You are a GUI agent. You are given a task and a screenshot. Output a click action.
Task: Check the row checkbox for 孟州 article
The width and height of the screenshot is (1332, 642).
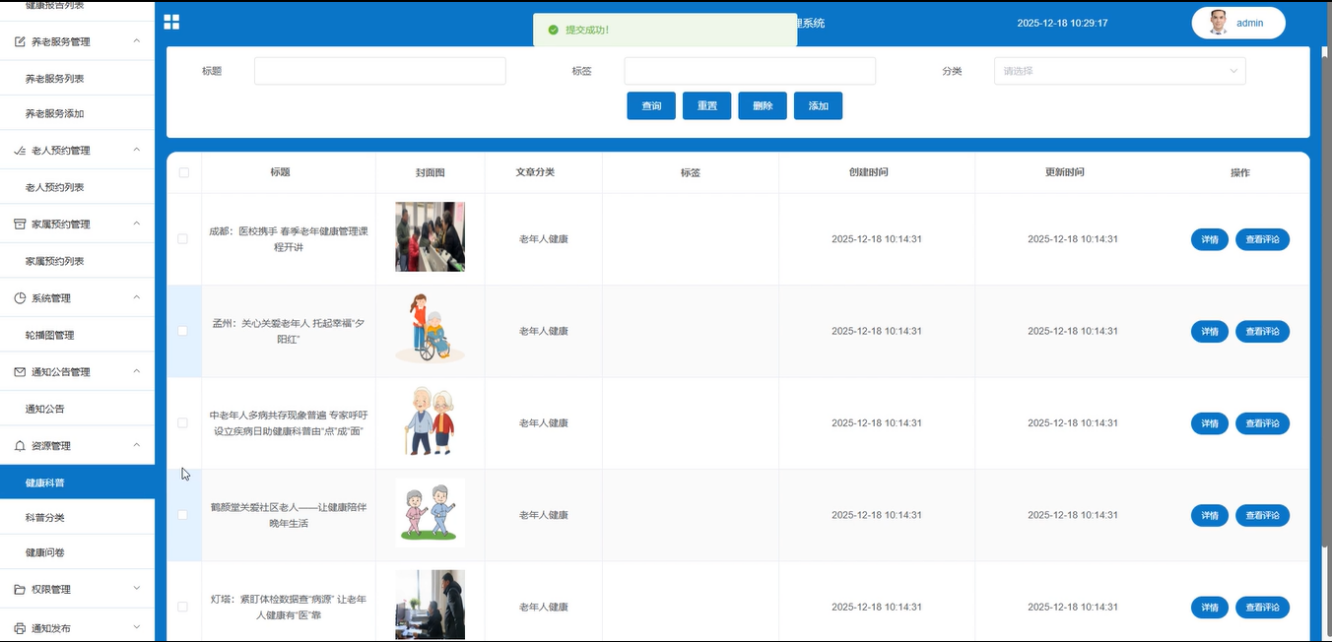pos(182,331)
